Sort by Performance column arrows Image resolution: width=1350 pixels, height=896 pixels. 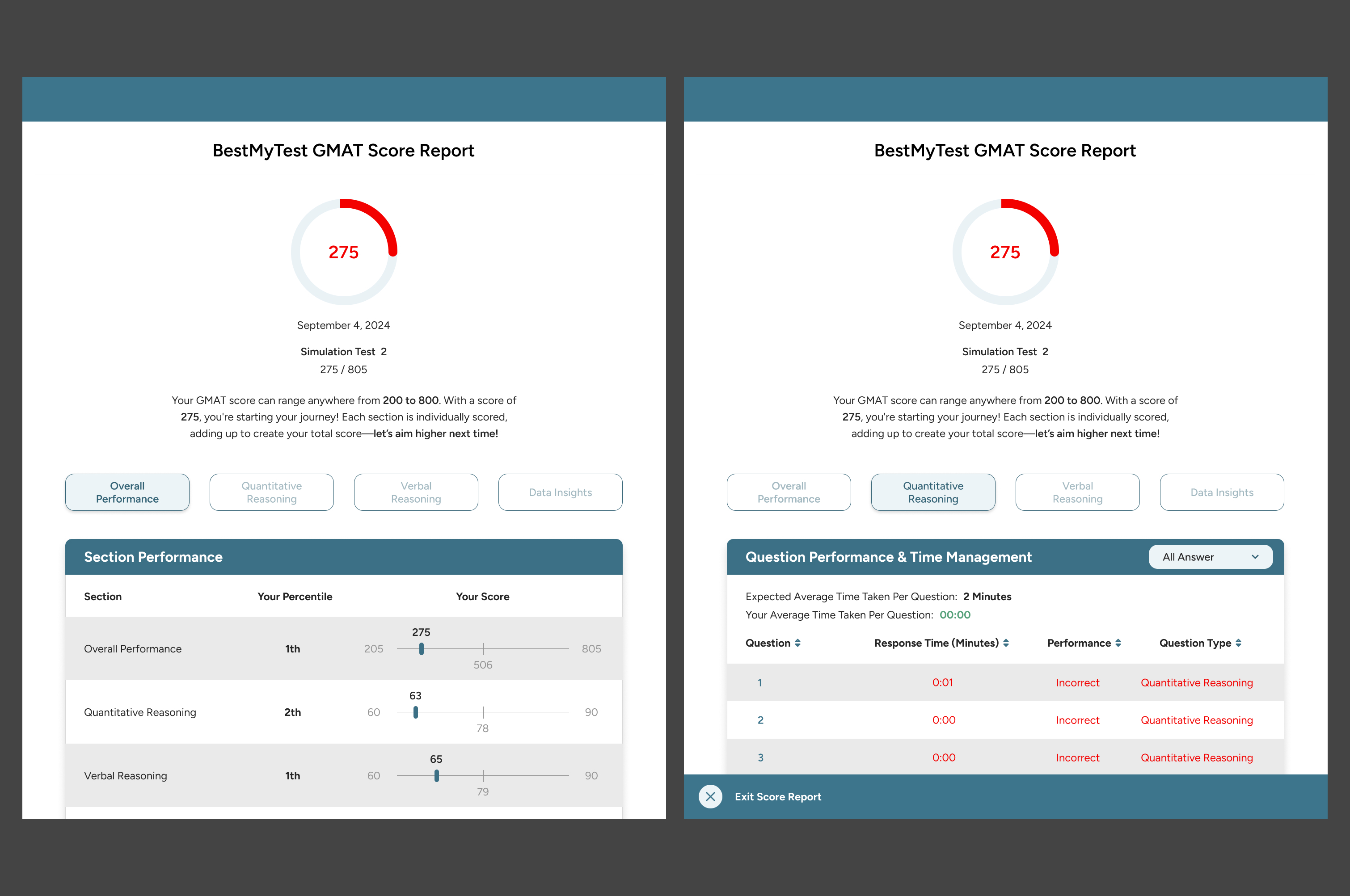coord(1118,644)
